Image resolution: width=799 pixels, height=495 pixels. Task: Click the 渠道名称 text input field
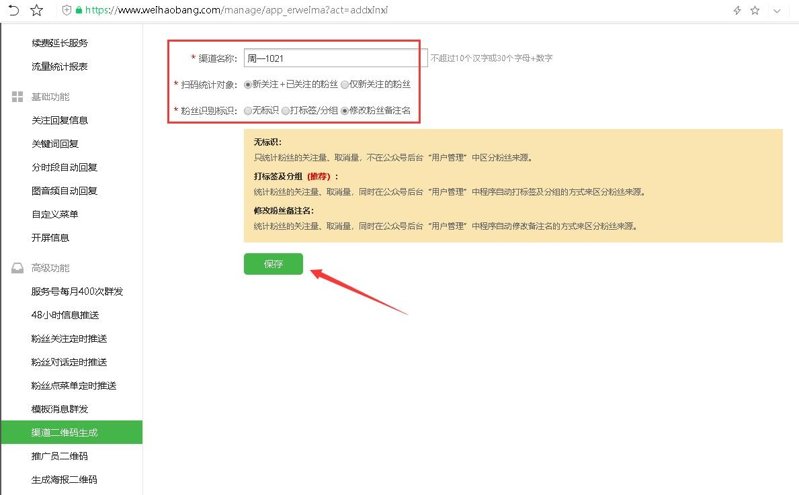(x=335, y=58)
